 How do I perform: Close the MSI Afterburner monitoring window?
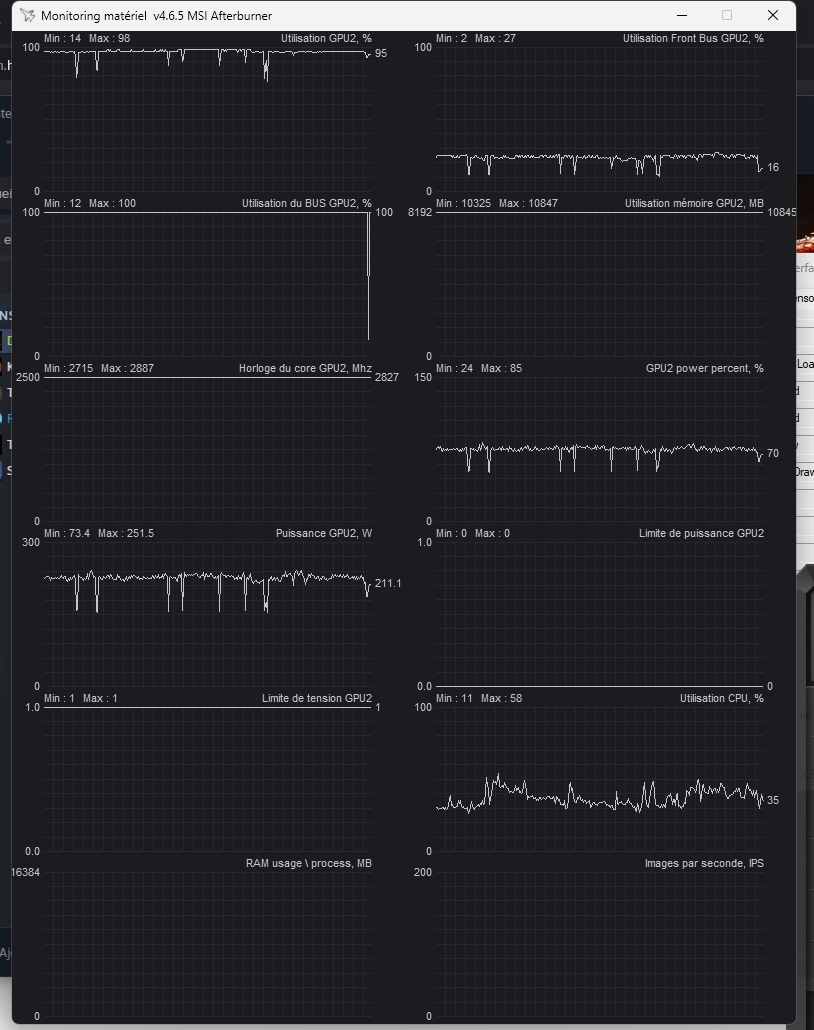pyautogui.click(x=772, y=16)
